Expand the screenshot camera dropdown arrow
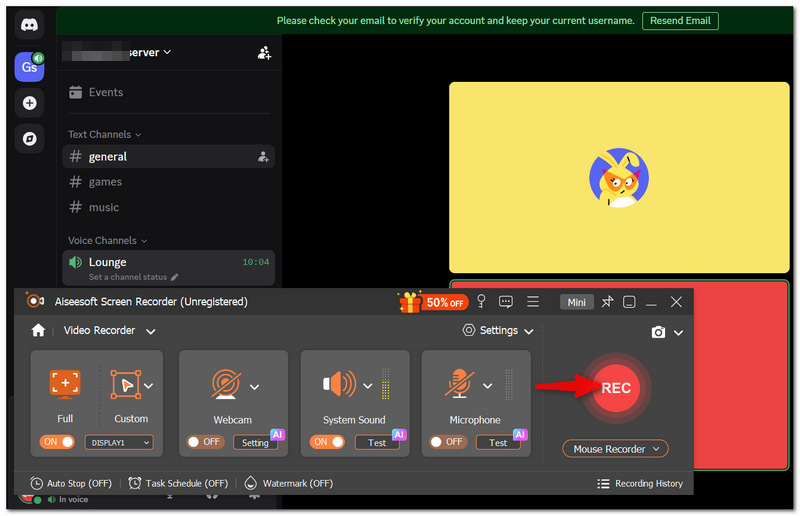Screen dimensions: 800x516 [x=678, y=333]
